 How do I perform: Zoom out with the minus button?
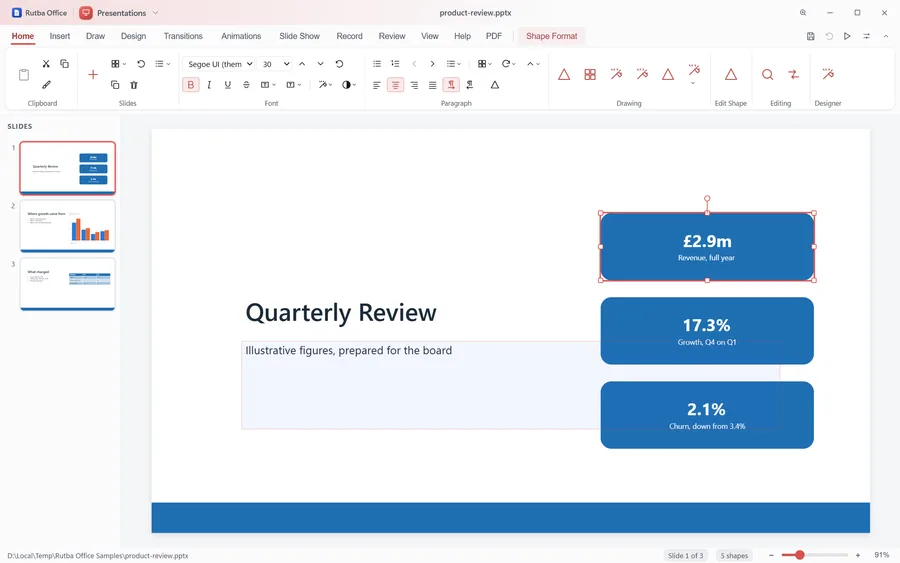click(x=771, y=555)
